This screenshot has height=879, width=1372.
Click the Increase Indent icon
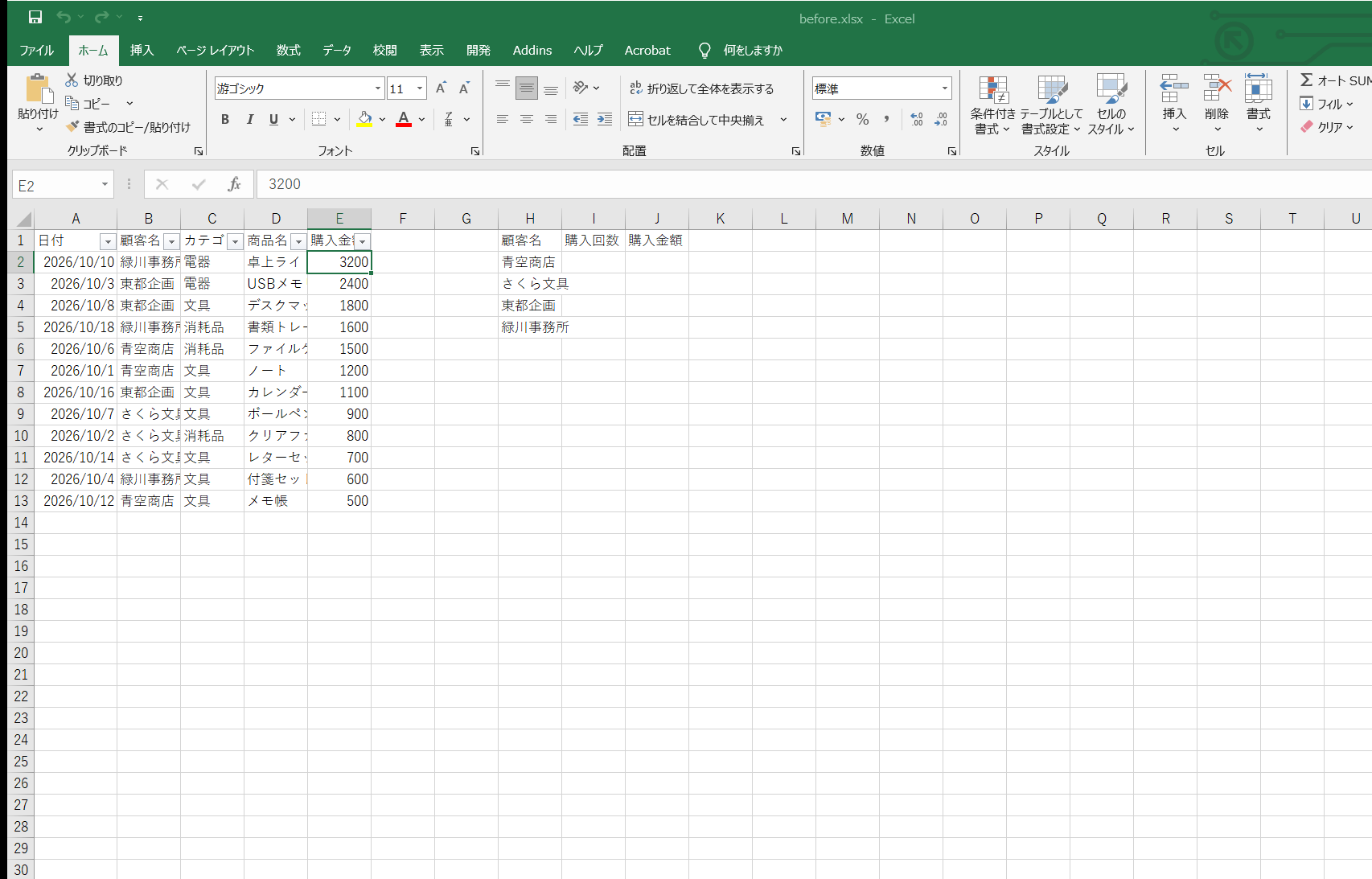pyautogui.click(x=605, y=119)
